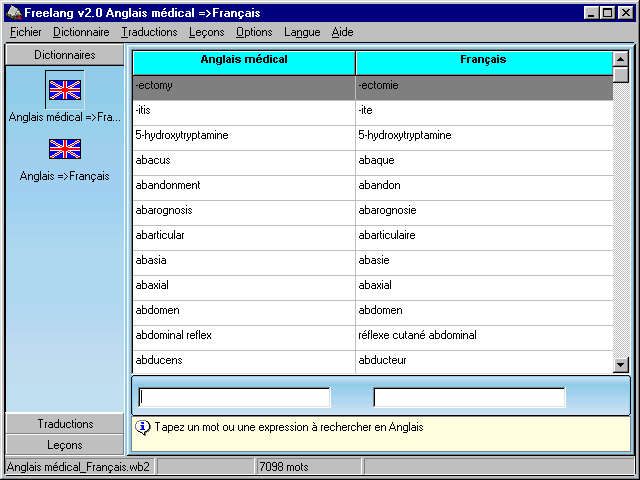Click the info icon in the hint bar
Screen dimensions: 640x480
(x=142, y=427)
